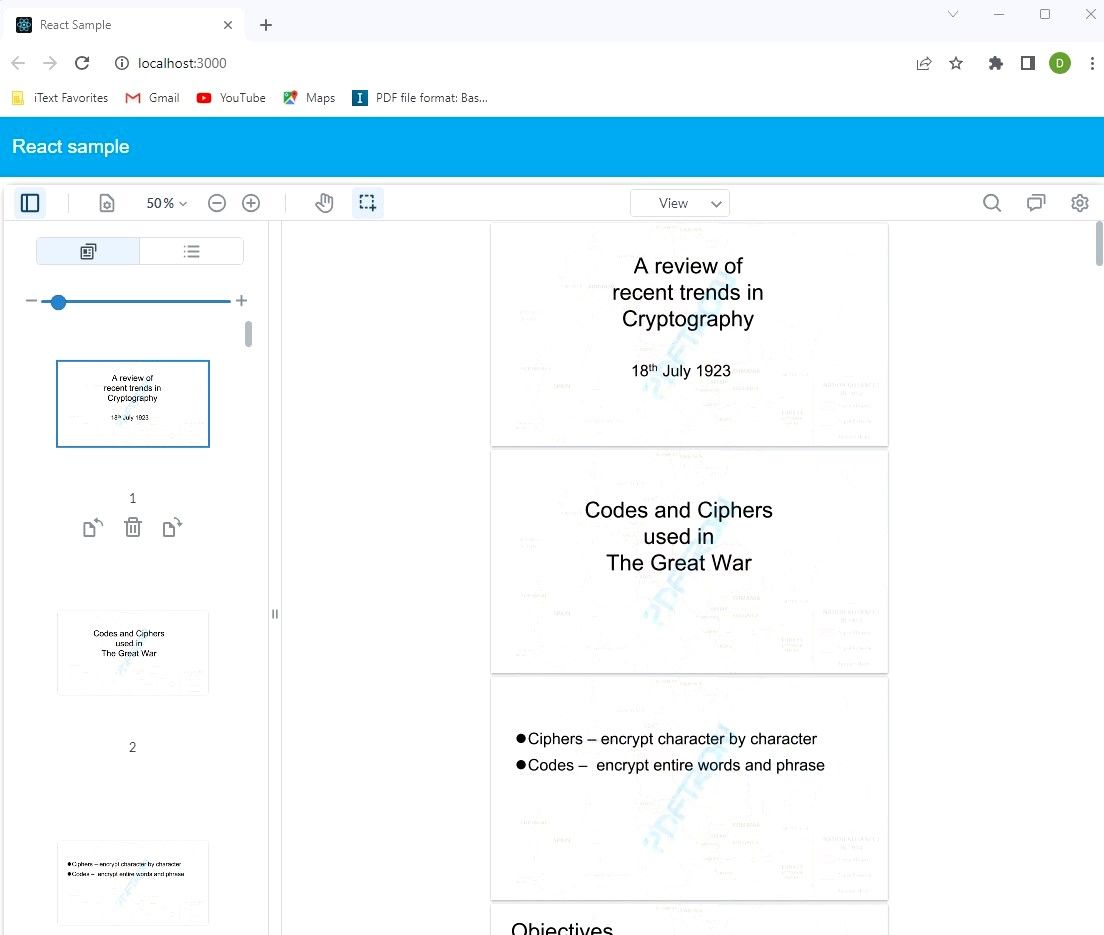Keep Thumbnails panel view selected
Screen dimensions: 1104x935
(88, 250)
